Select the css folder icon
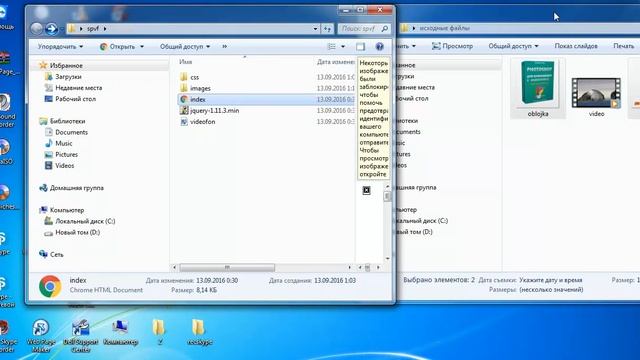Viewport: 640px width, 360px height. tap(184, 77)
